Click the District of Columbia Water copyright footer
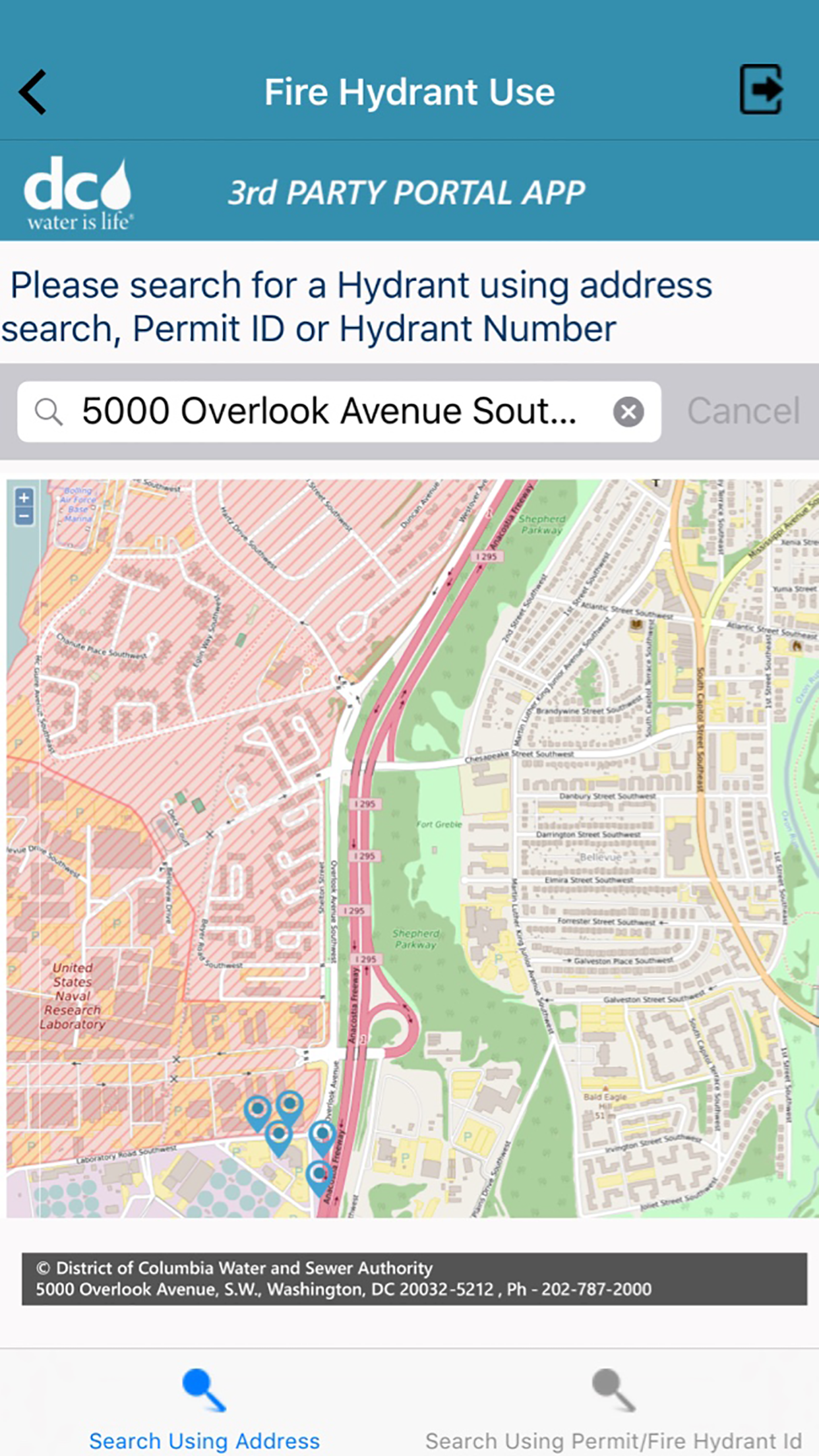Viewport: 819px width, 1456px height. (414, 1279)
